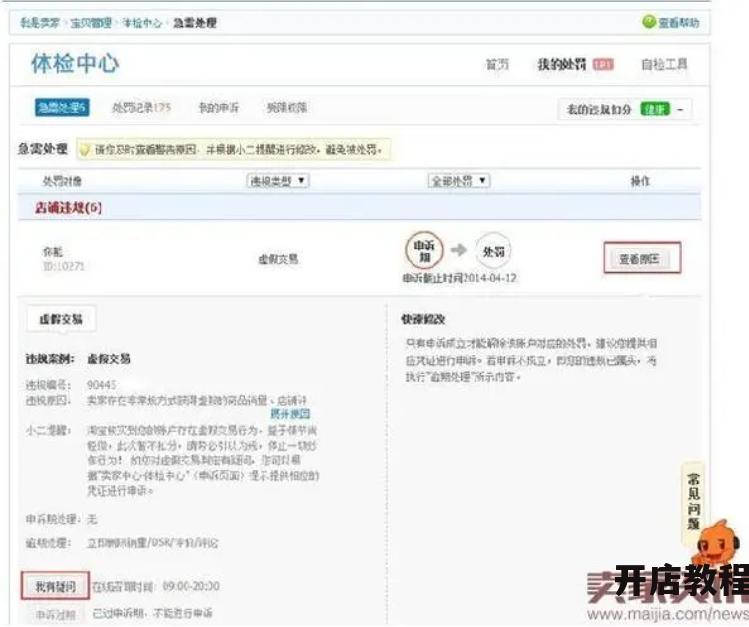The width and height of the screenshot is (749, 627).
Task: Open 我的处罚 in the top navigation
Action: tap(562, 64)
